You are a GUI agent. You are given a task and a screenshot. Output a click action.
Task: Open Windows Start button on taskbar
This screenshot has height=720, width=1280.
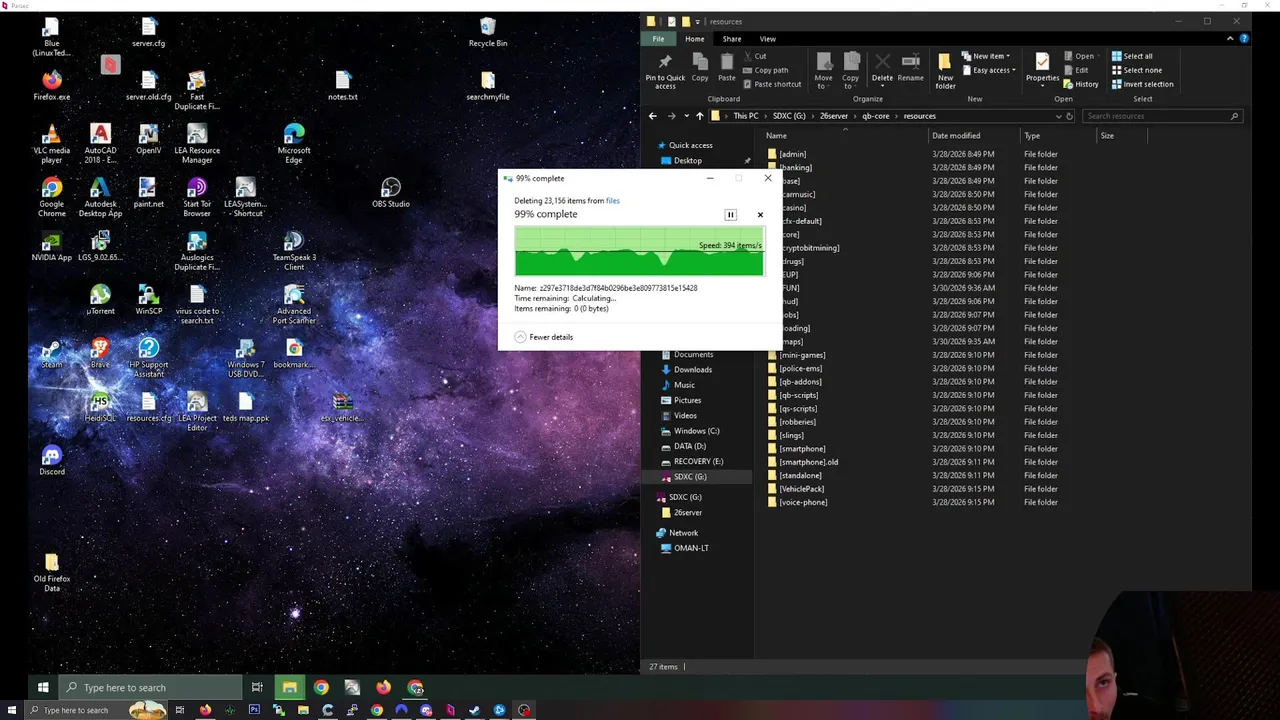[x=43, y=687]
